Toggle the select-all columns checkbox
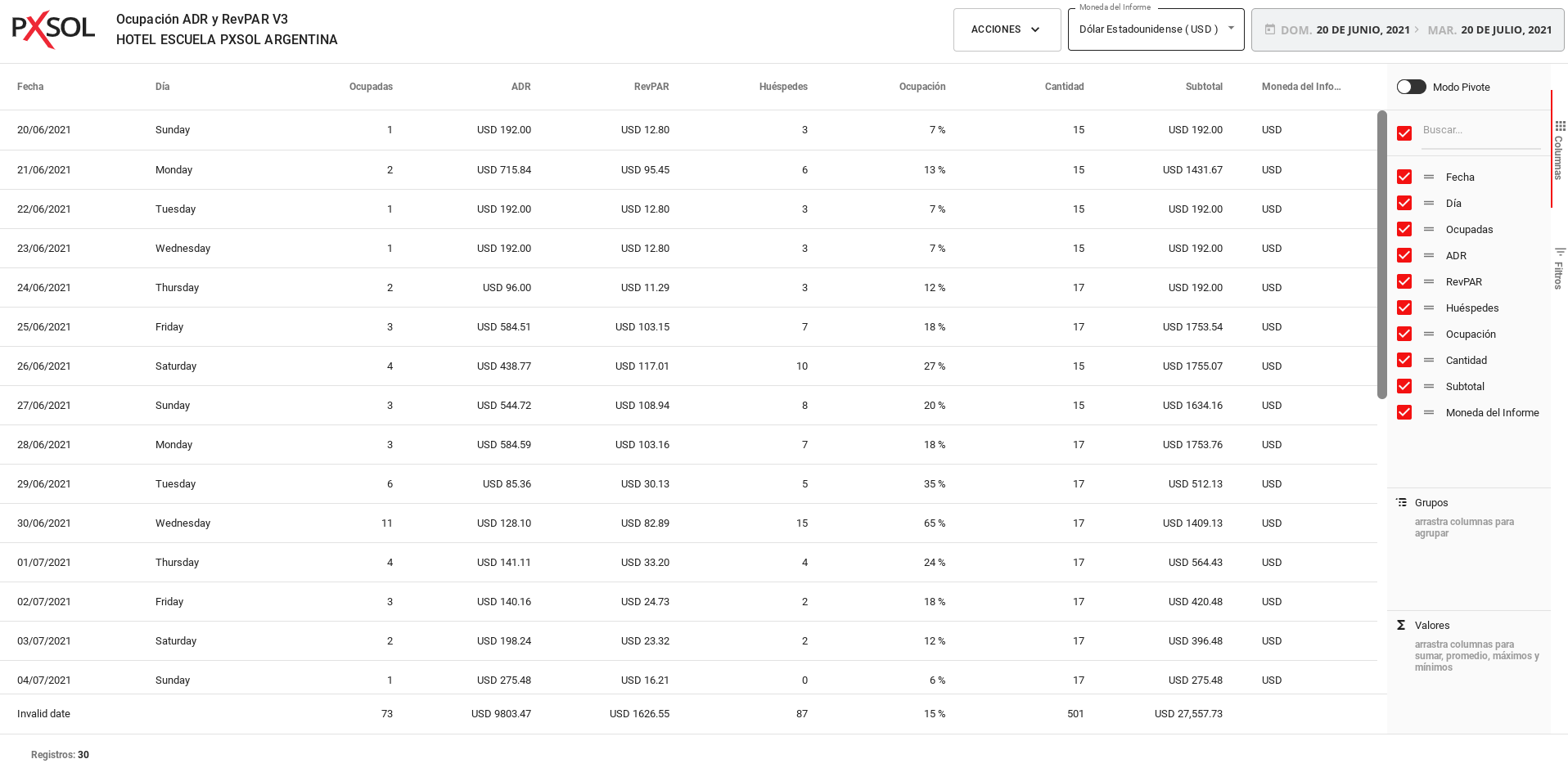 pos(1404,133)
